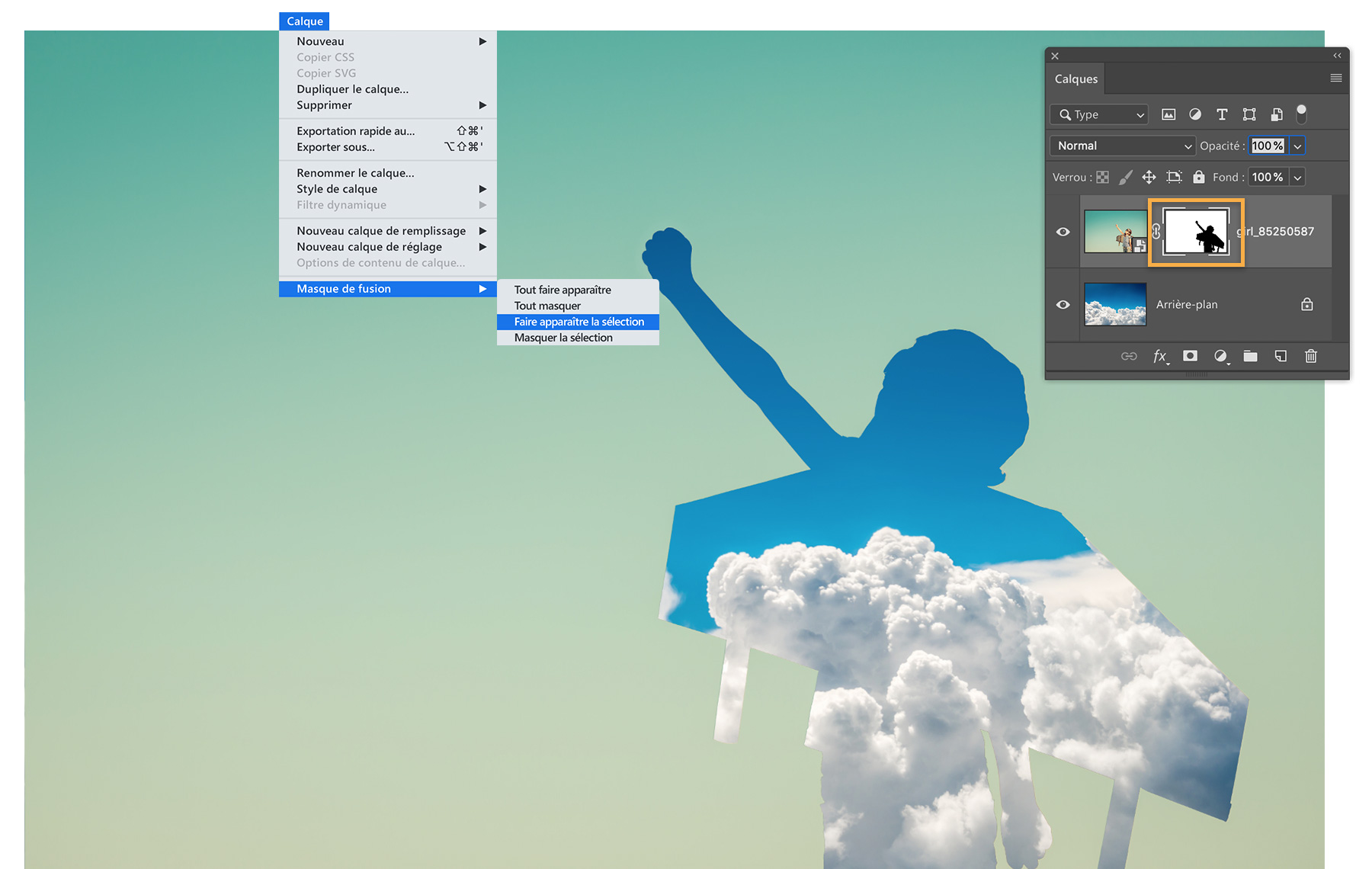Click the smart object badge on thumbnail
This screenshot has width=1372, height=869.
[1140, 245]
